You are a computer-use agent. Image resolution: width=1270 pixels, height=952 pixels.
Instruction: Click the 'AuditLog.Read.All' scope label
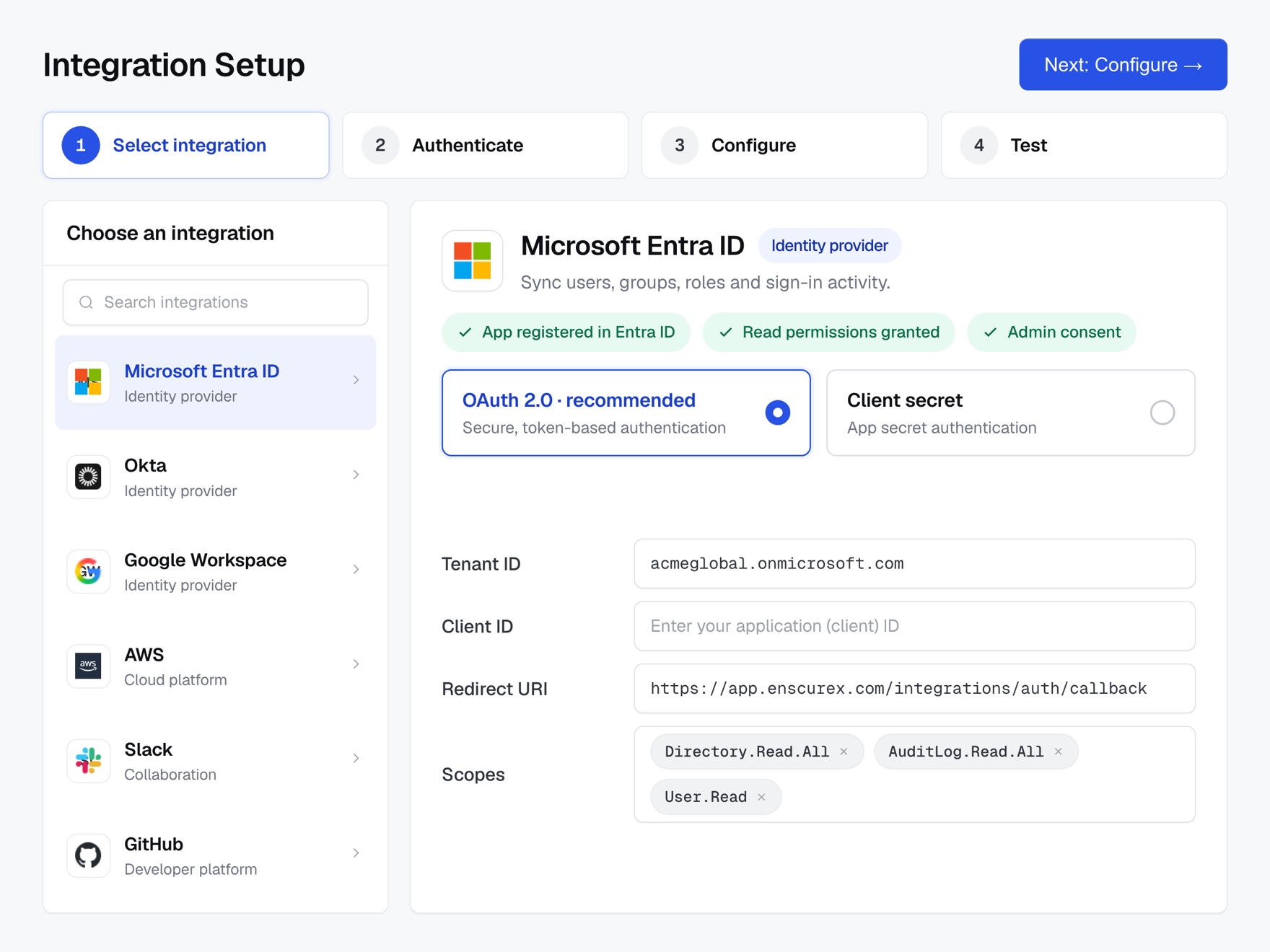coord(965,752)
